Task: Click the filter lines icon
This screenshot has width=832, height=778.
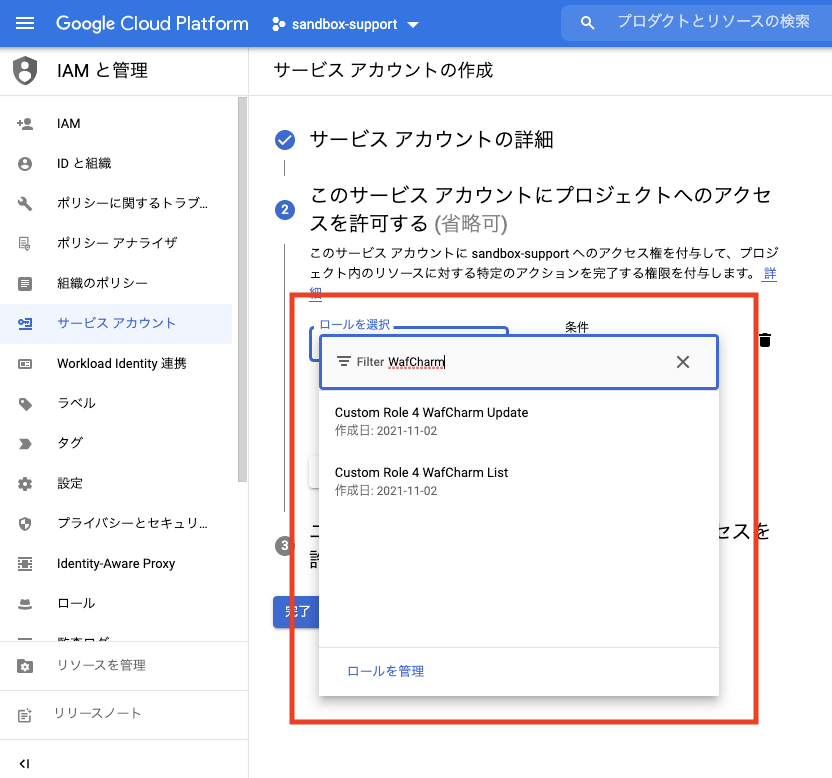Action: tap(344, 362)
